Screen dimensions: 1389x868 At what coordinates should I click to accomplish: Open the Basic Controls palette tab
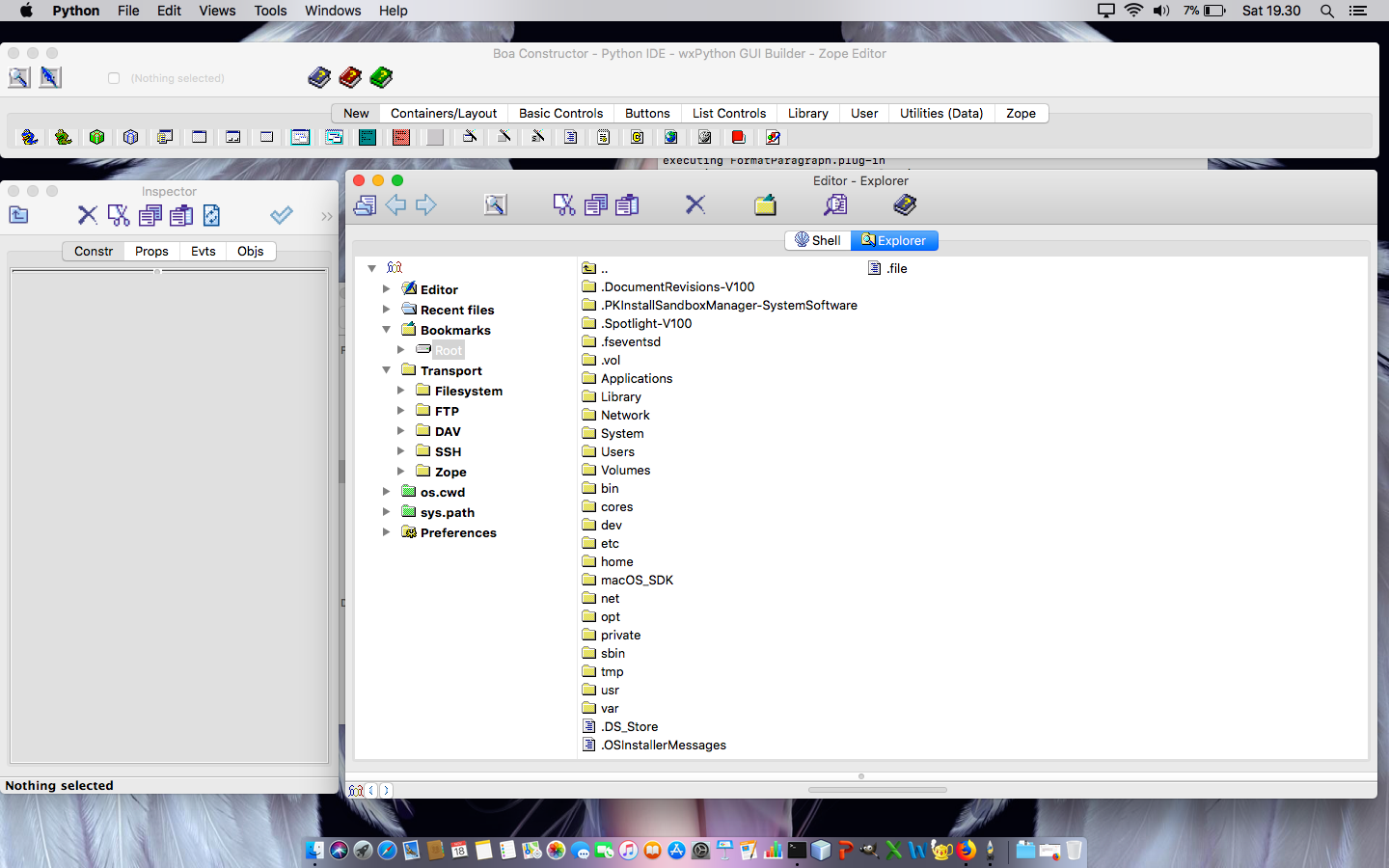560,113
